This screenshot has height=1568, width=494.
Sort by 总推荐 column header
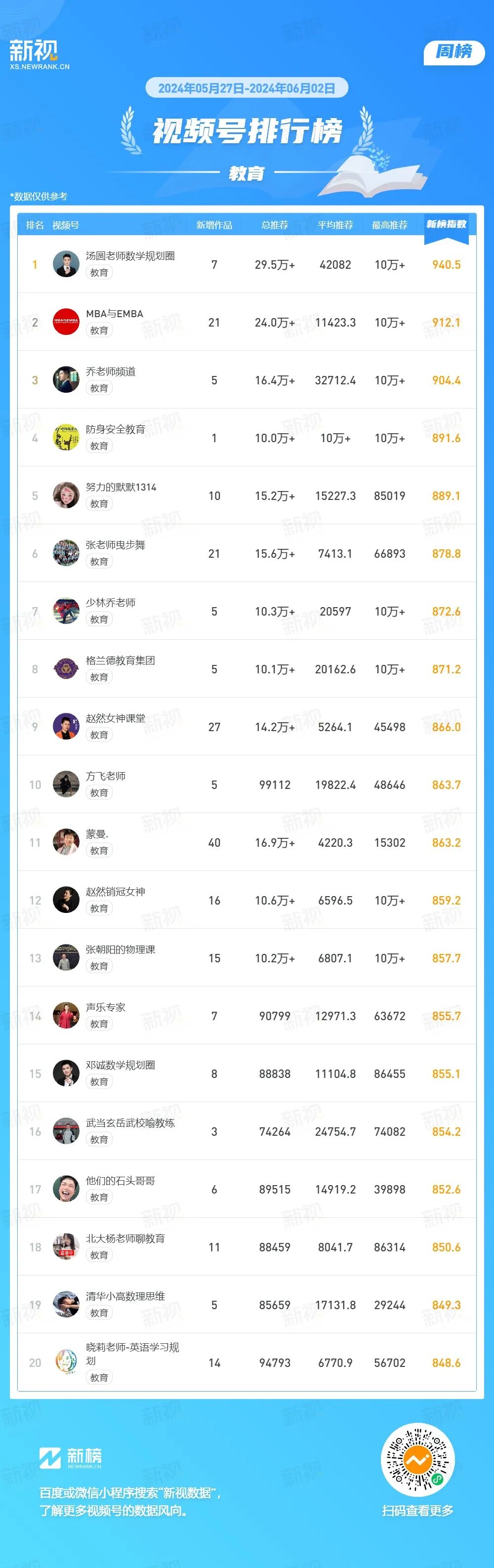click(x=274, y=225)
